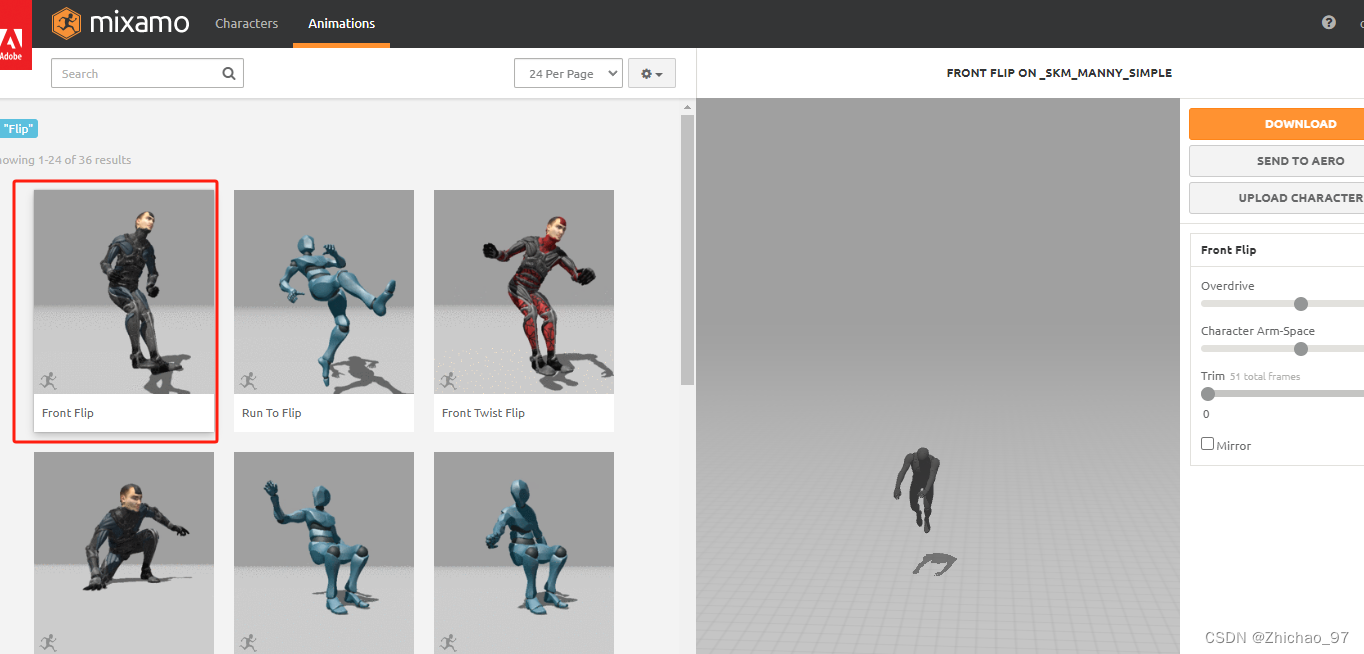This screenshot has width=1364, height=654.
Task: Switch to the Characters tab
Action: [x=247, y=23]
